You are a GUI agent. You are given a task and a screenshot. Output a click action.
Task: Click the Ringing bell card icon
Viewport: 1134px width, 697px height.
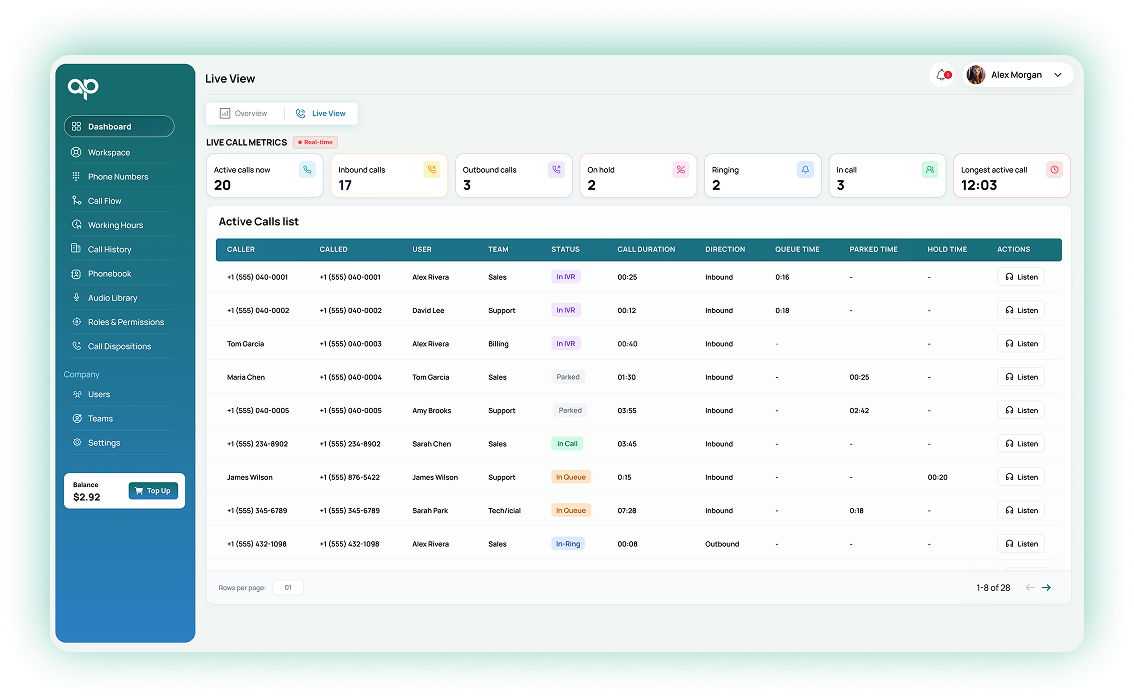click(805, 170)
